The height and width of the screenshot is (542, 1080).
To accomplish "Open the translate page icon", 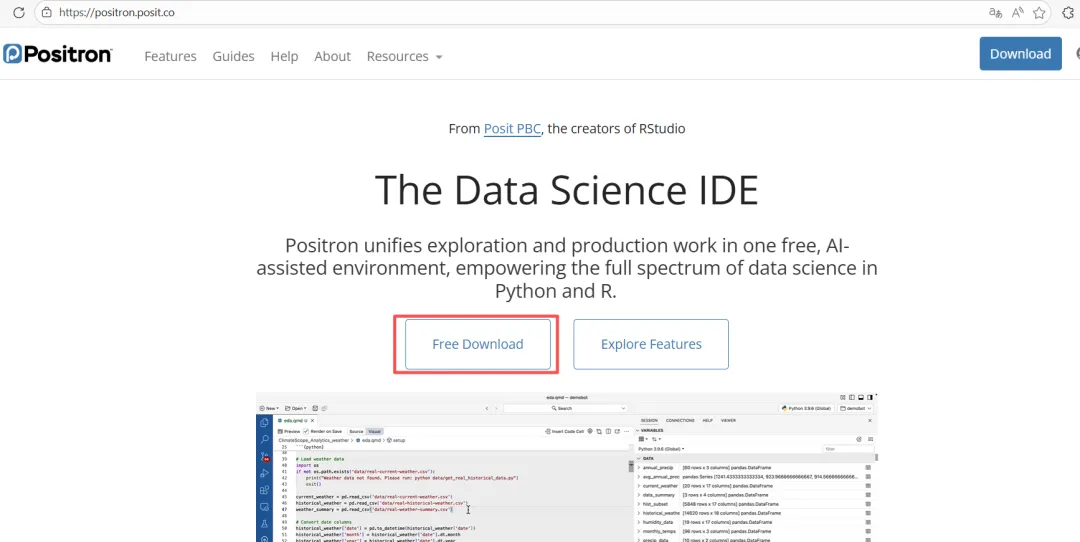I will 995,12.
